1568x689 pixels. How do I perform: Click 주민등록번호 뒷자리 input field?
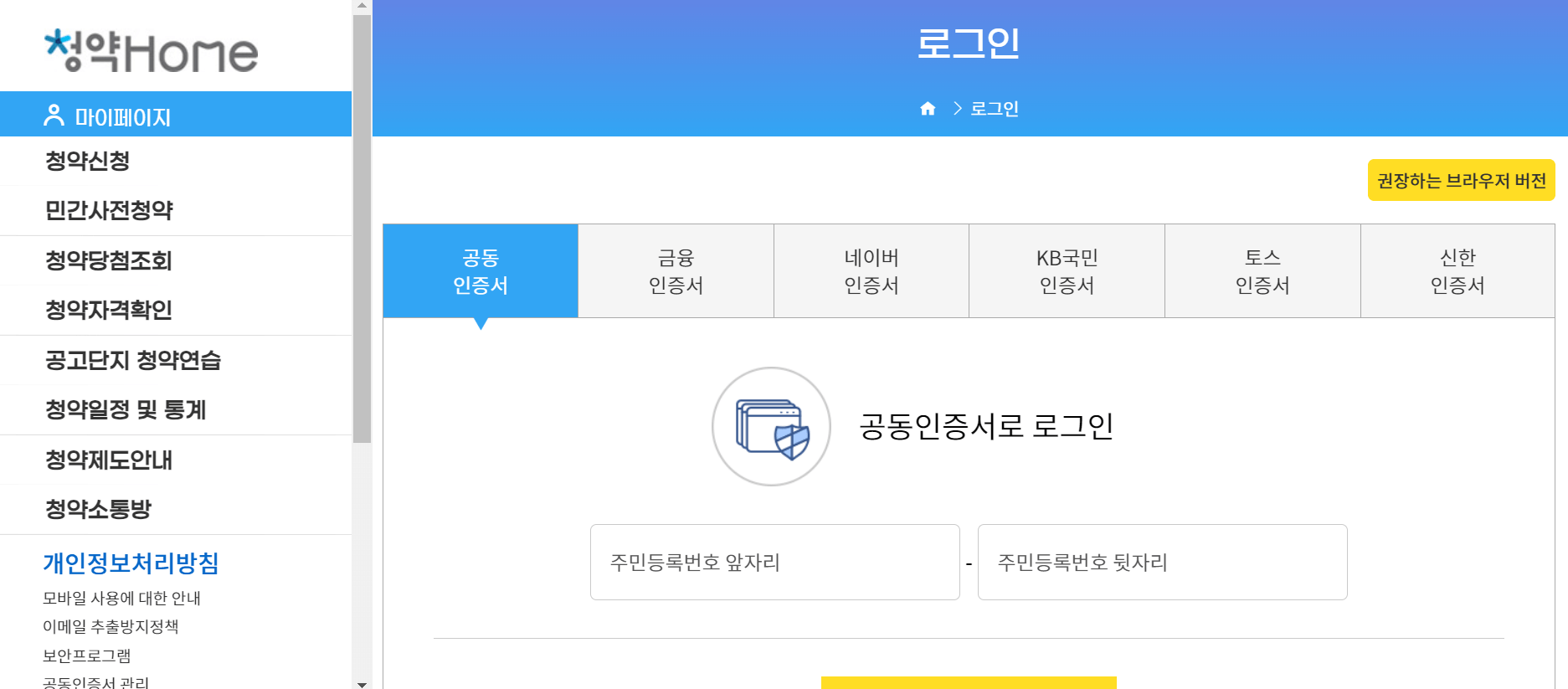[x=1163, y=562]
